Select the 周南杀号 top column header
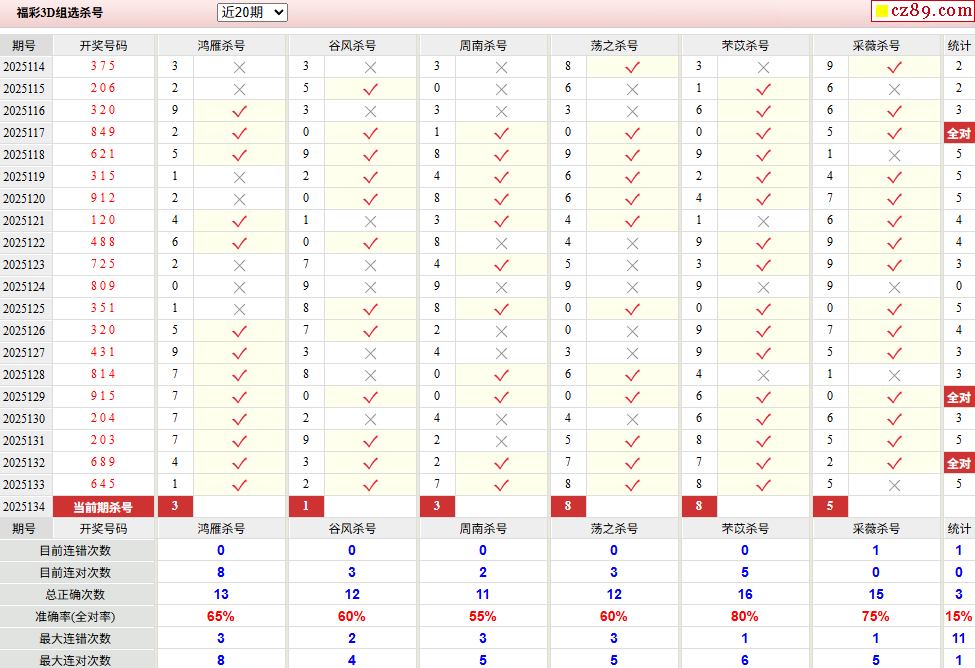The image size is (975, 668). [483, 45]
